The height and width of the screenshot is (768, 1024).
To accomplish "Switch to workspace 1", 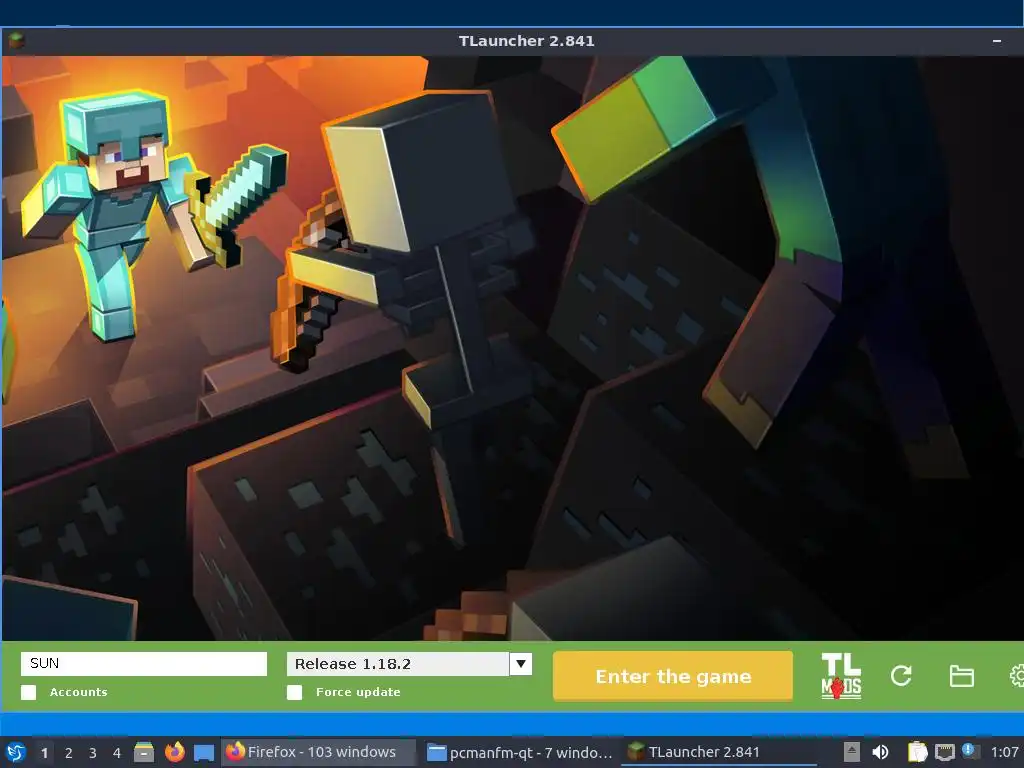I will (44, 753).
